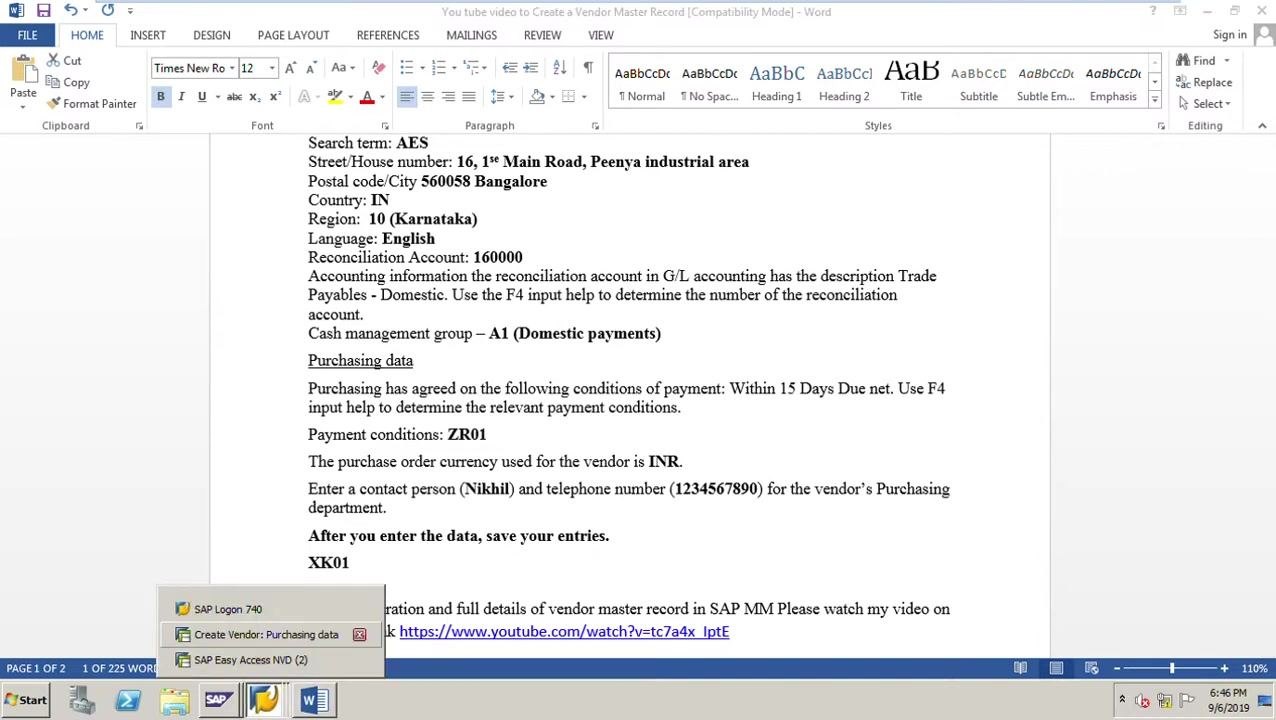
Task: Expand the Styles gallery
Action: [1155, 100]
